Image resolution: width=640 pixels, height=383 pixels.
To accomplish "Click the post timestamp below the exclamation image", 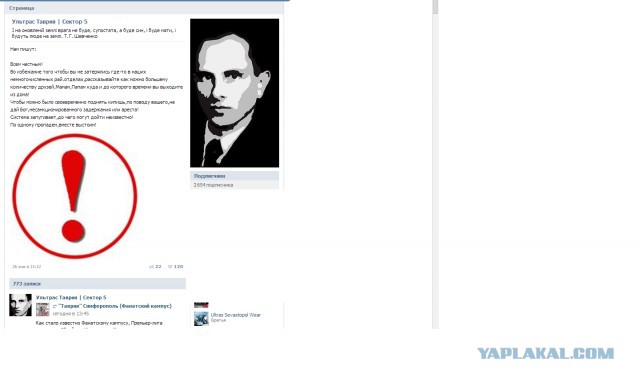I will (27, 267).
